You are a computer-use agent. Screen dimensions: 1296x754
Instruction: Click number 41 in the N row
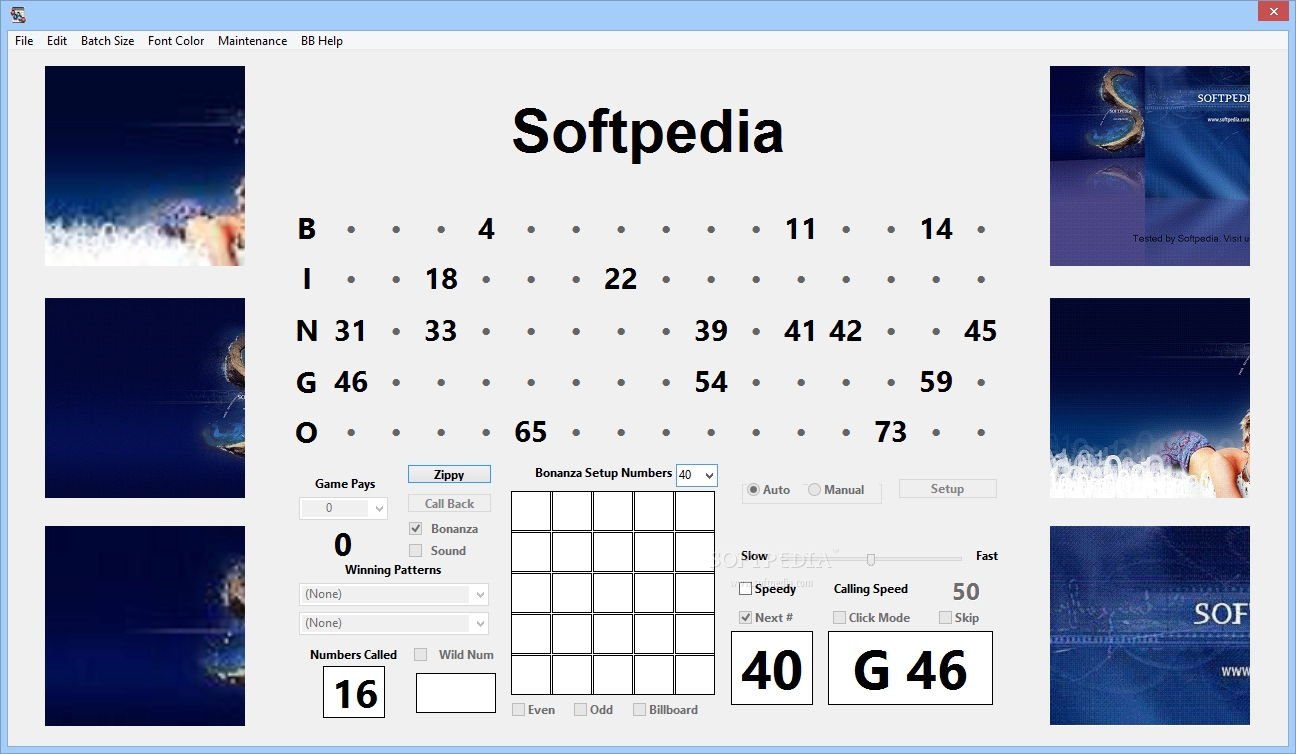point(800,331)
